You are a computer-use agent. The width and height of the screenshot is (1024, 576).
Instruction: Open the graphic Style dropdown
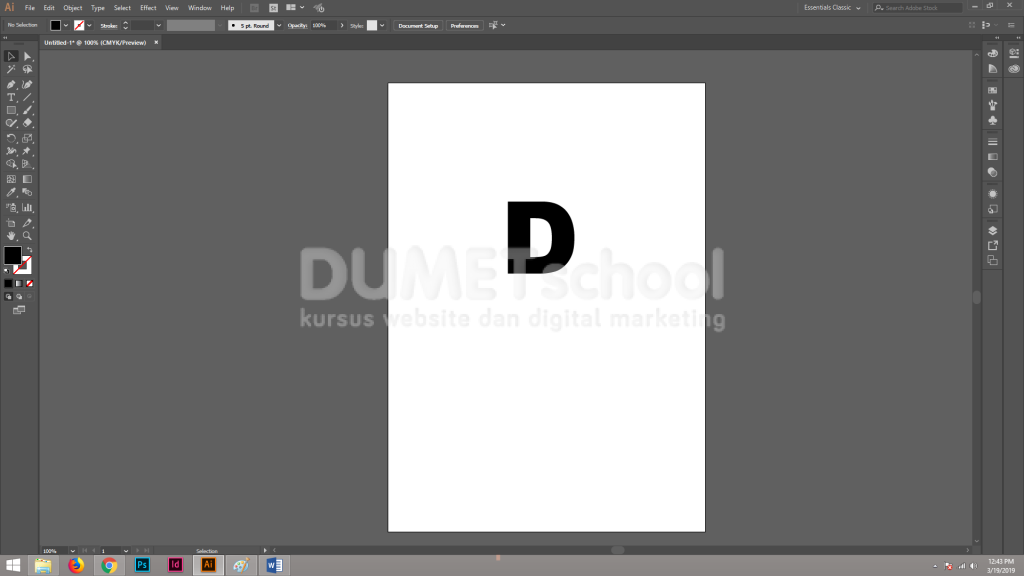382,25
